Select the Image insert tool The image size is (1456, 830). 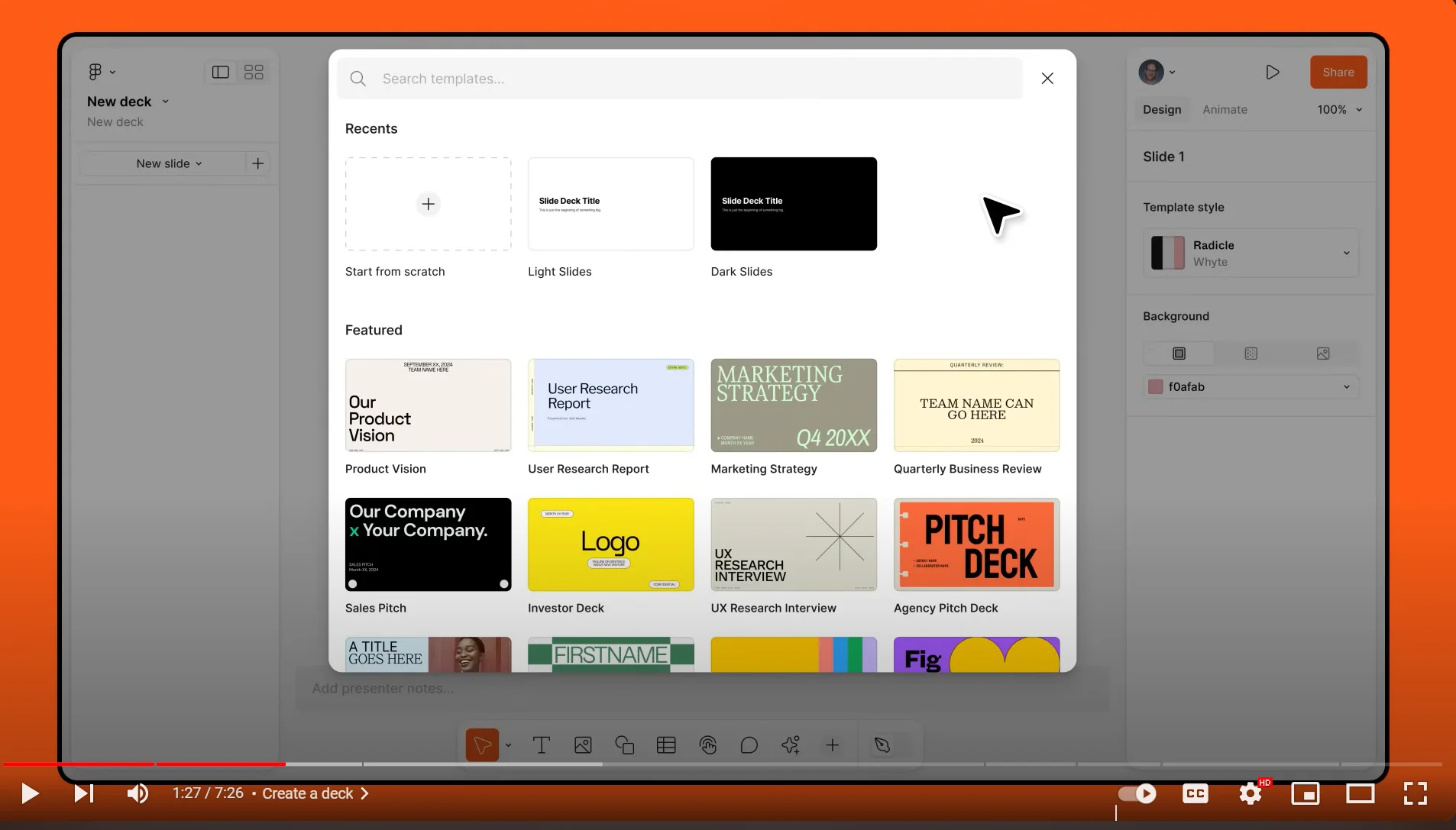(x=583, y=745)
